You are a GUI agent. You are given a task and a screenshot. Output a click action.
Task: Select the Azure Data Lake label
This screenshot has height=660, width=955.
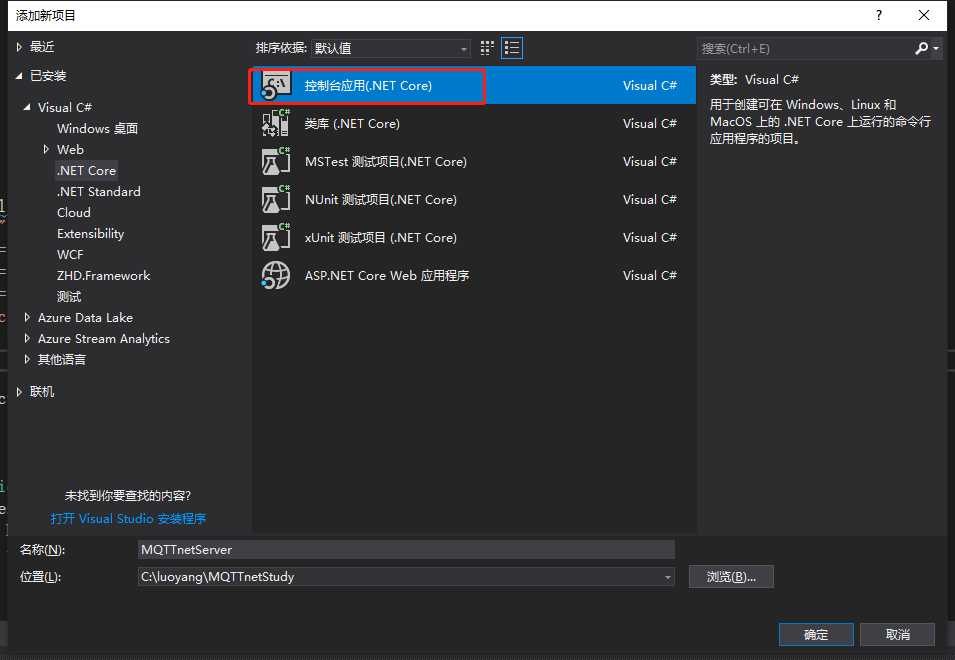(x=85, y=317)
